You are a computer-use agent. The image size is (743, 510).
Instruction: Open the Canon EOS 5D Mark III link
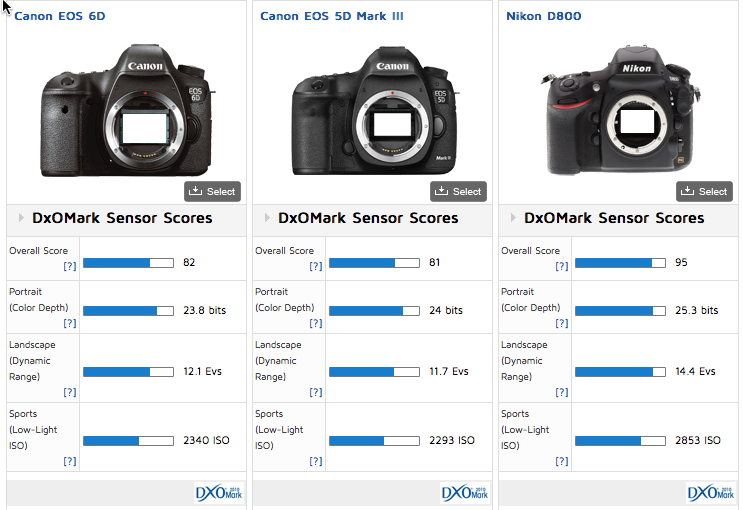point(332,16)
